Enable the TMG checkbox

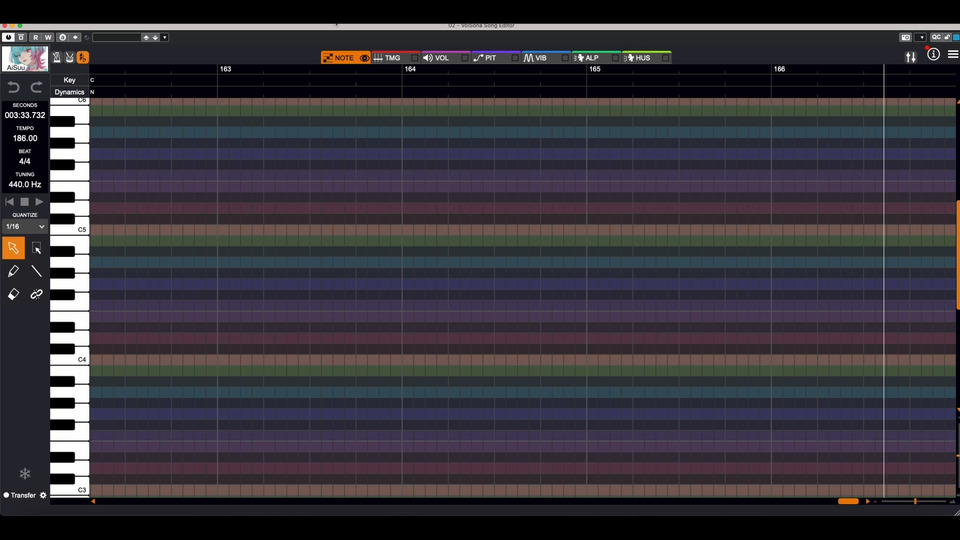point(414,58)
